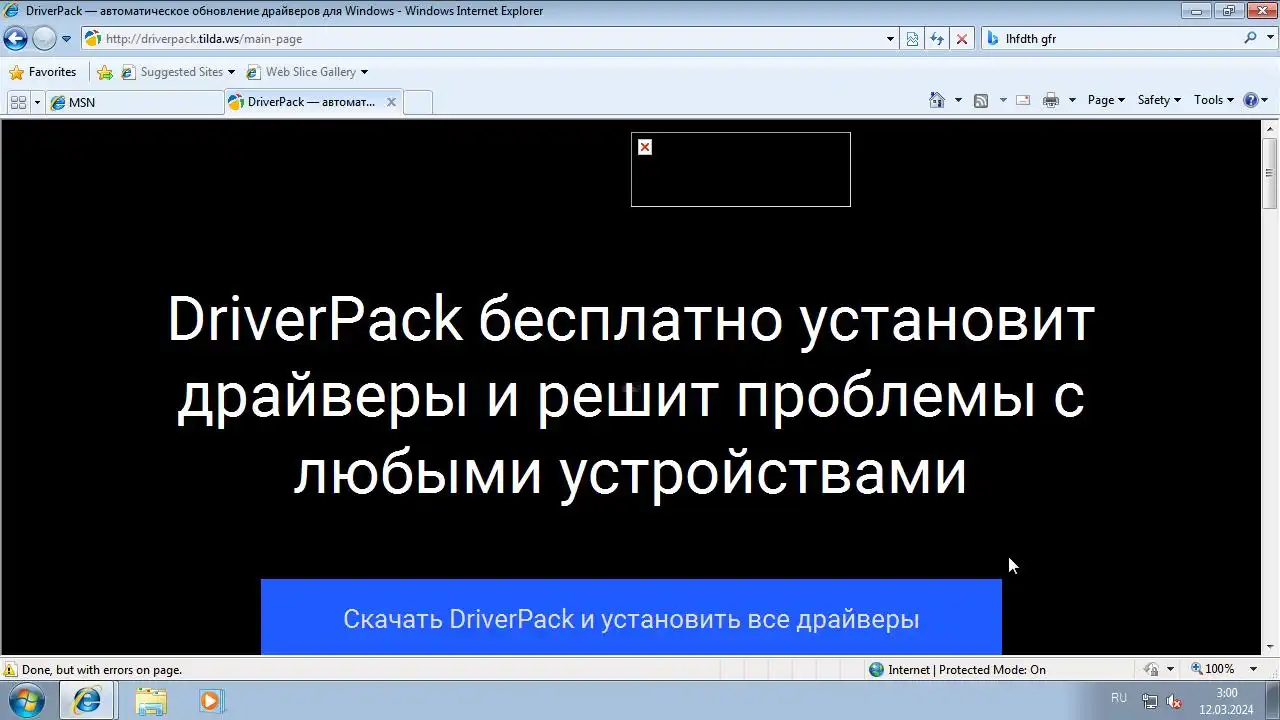Click 'Internet | Protected Mode: On' status text
This screenshot has width=1280, height=720.
pyautogui.click(x=967, y=670)
